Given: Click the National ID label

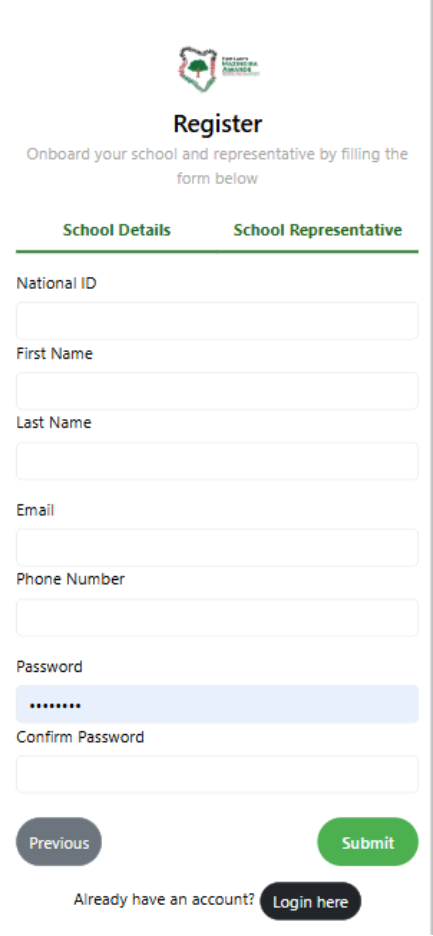Looking at the screenshot, I should [56, 283].
